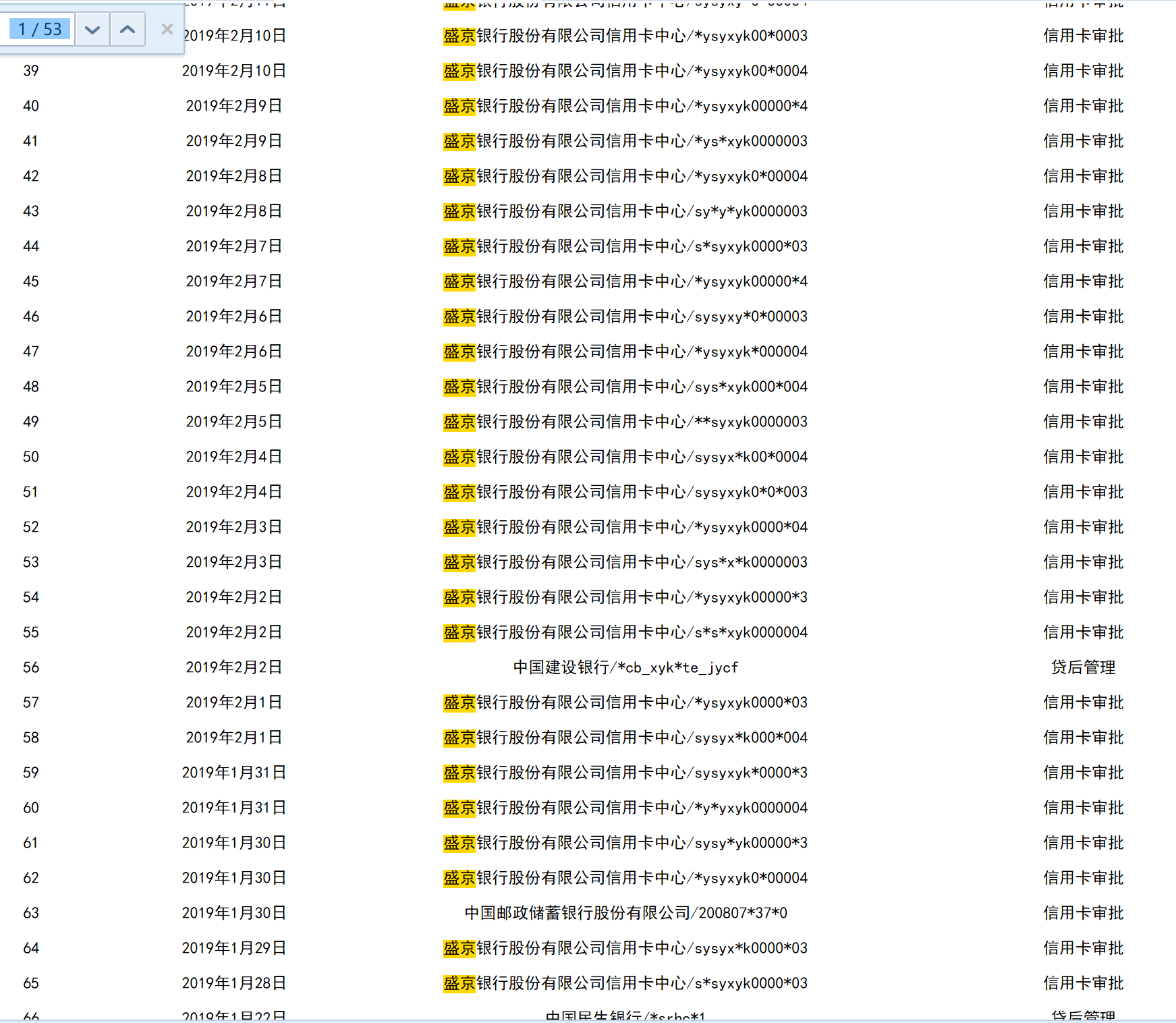Click 贷后管理 in row 56
The width and height of the screenshot is (1176, 1023).
pyautogui.click(x=1084, y=667)
